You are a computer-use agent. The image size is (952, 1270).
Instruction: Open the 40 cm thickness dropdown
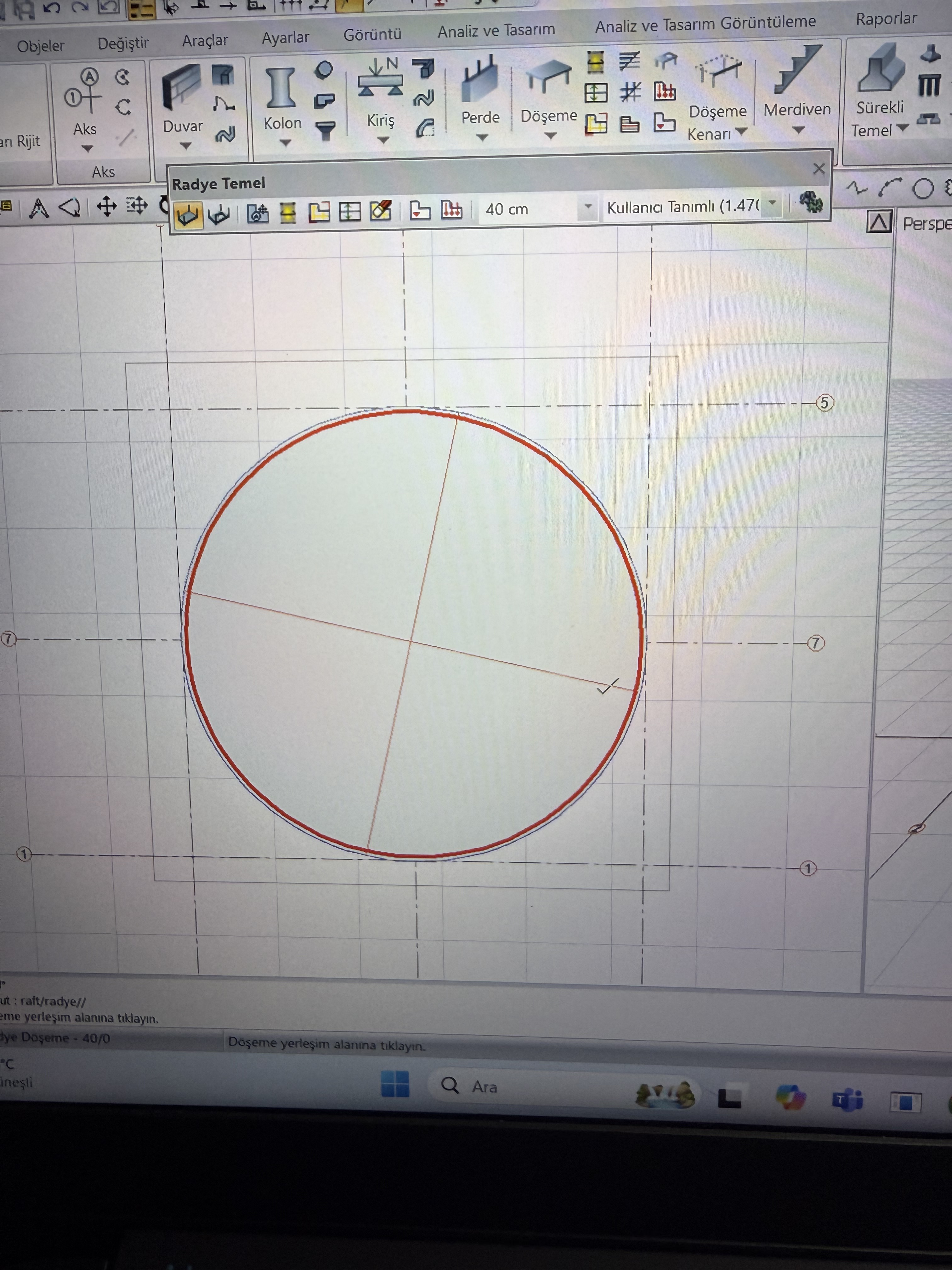click(x=588, y=207)
